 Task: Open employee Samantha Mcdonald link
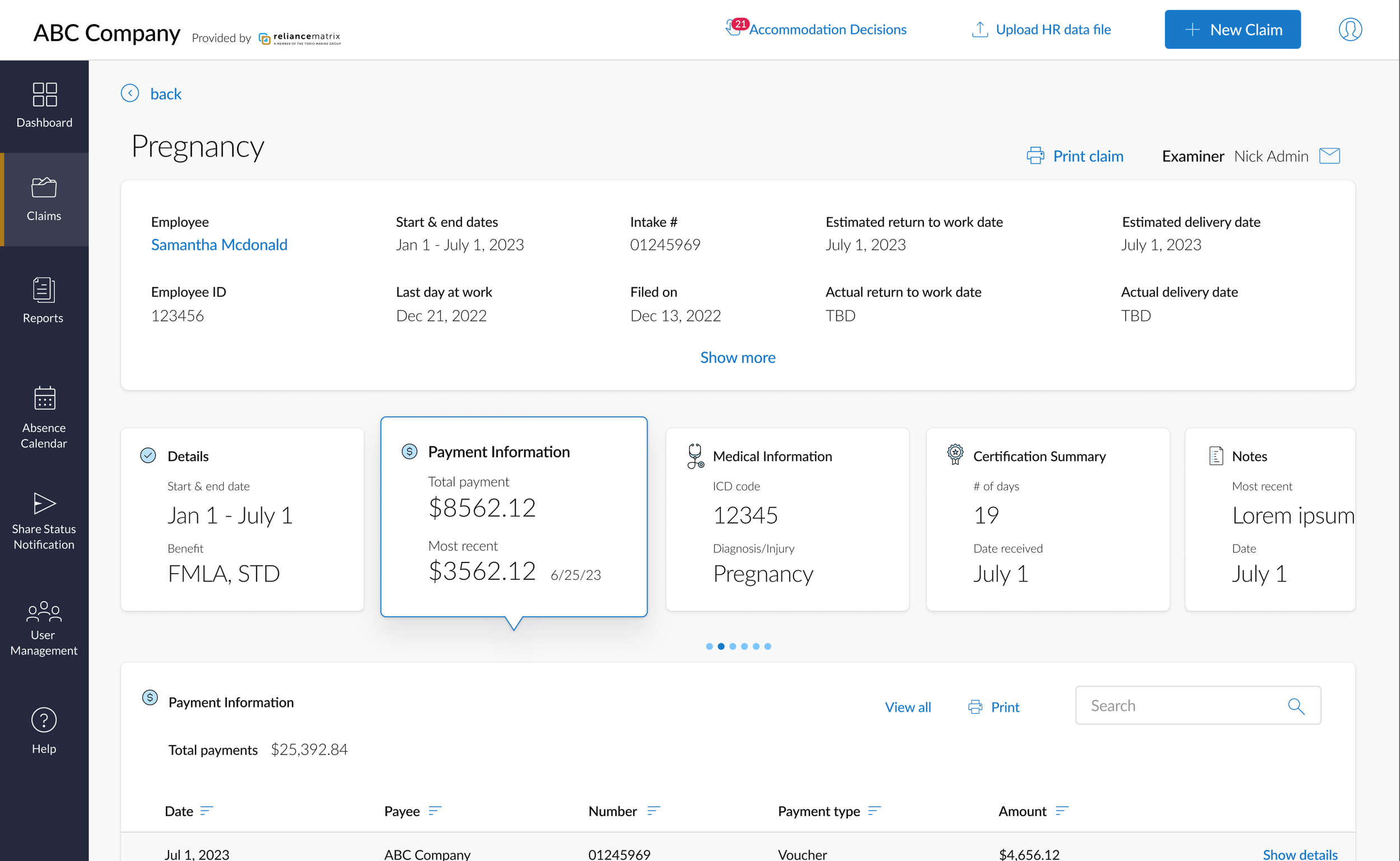click(219, 245)
